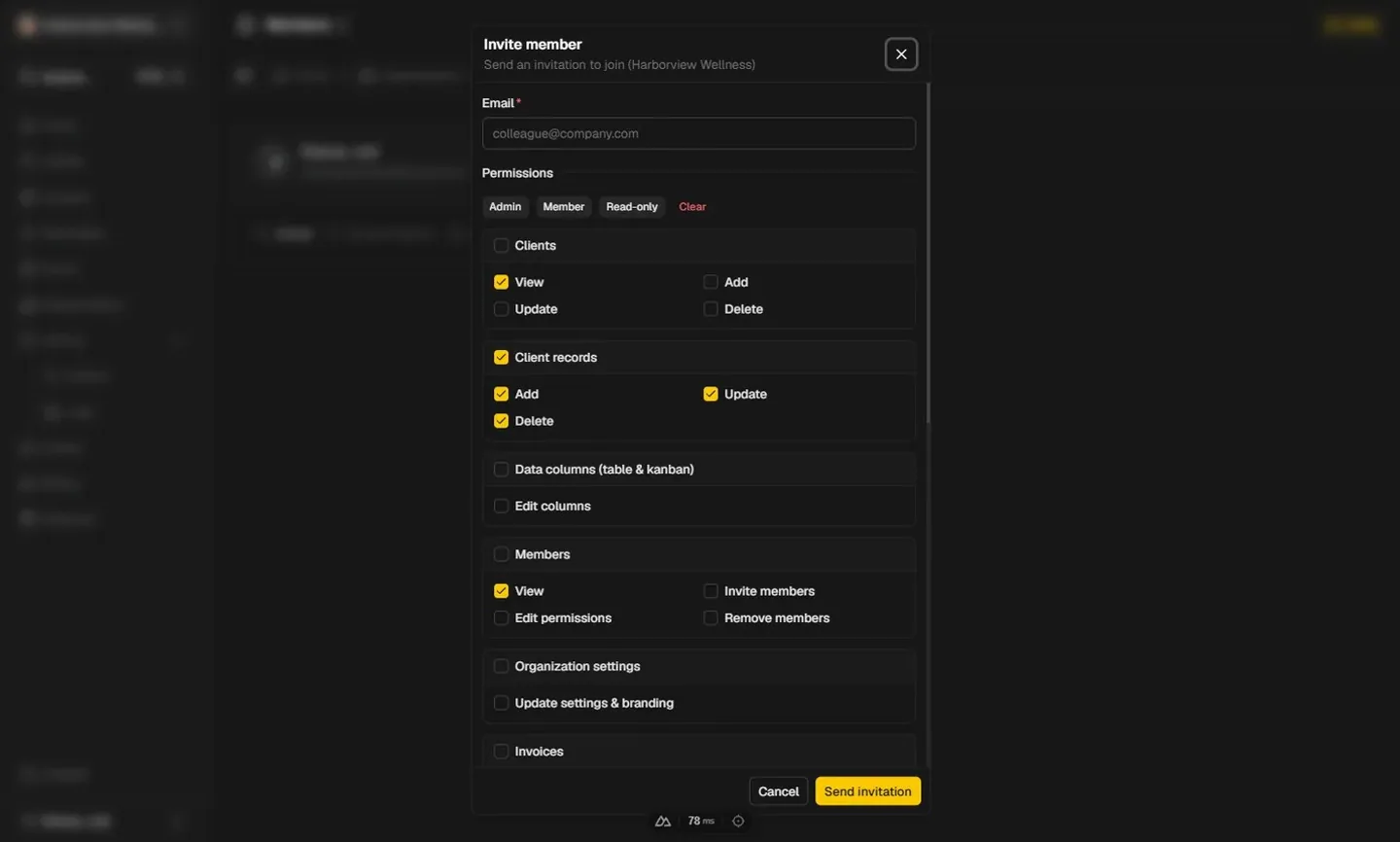Close the Invite member dialog
This screenshot has width=1400, height=842.
[901, 54]
